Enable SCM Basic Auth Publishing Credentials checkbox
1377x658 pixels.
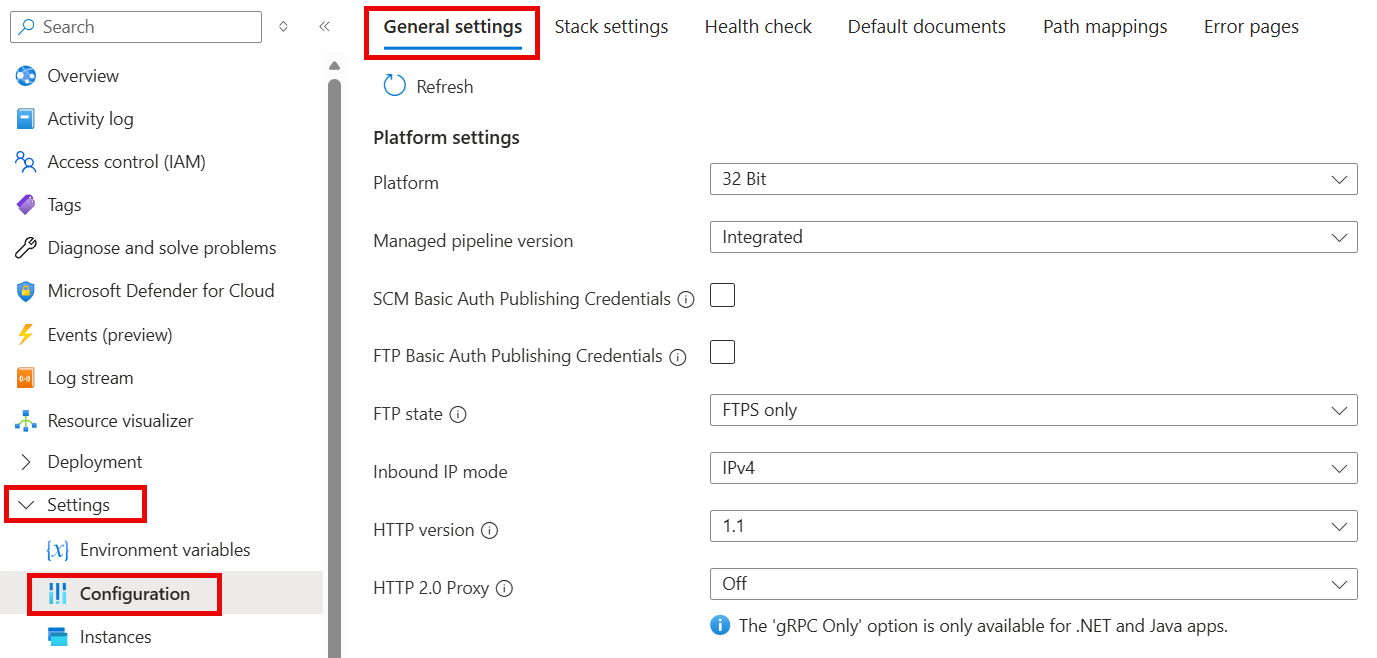tap(722, 295)
